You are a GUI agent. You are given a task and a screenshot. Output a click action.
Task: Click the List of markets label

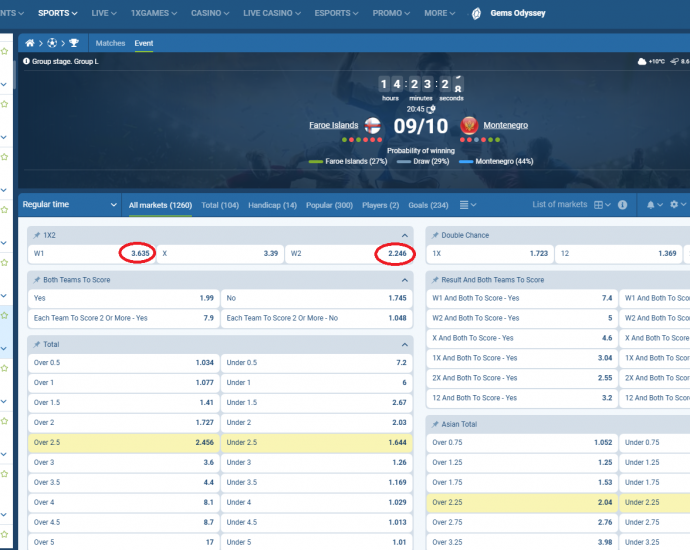(x=560, y=205)
